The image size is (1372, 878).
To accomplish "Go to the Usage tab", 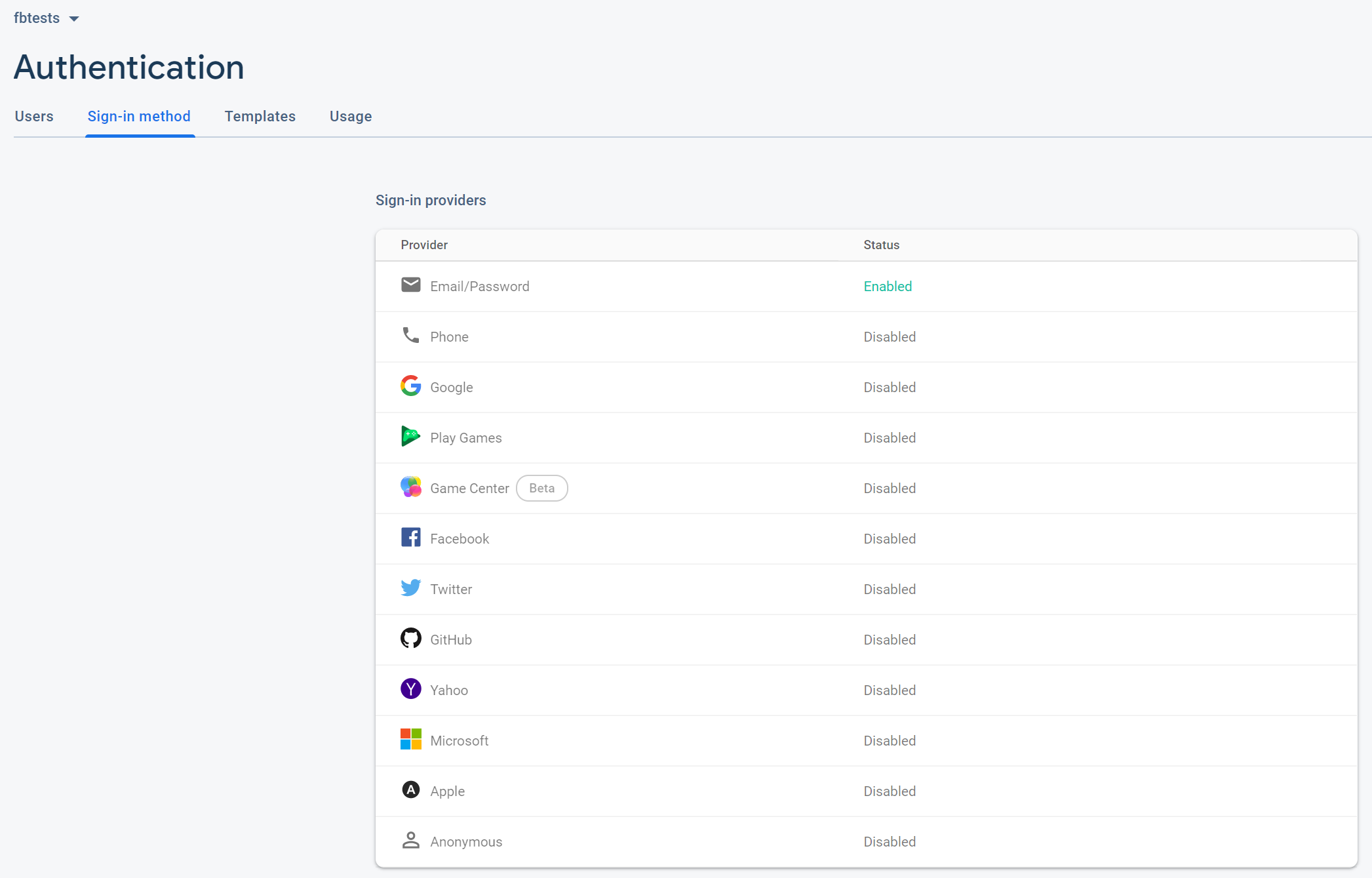I will [x=351, y=116].
